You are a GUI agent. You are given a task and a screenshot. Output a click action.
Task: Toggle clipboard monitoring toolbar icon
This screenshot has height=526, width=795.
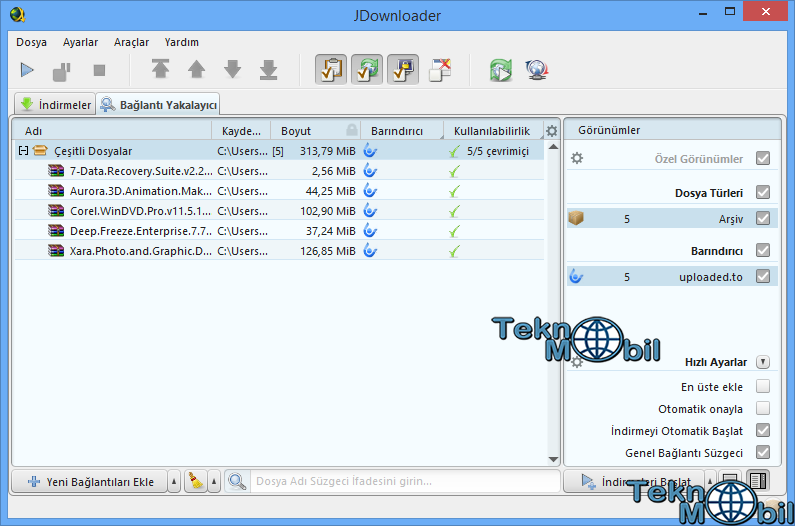pyautogui.click(x=331, y=70)
